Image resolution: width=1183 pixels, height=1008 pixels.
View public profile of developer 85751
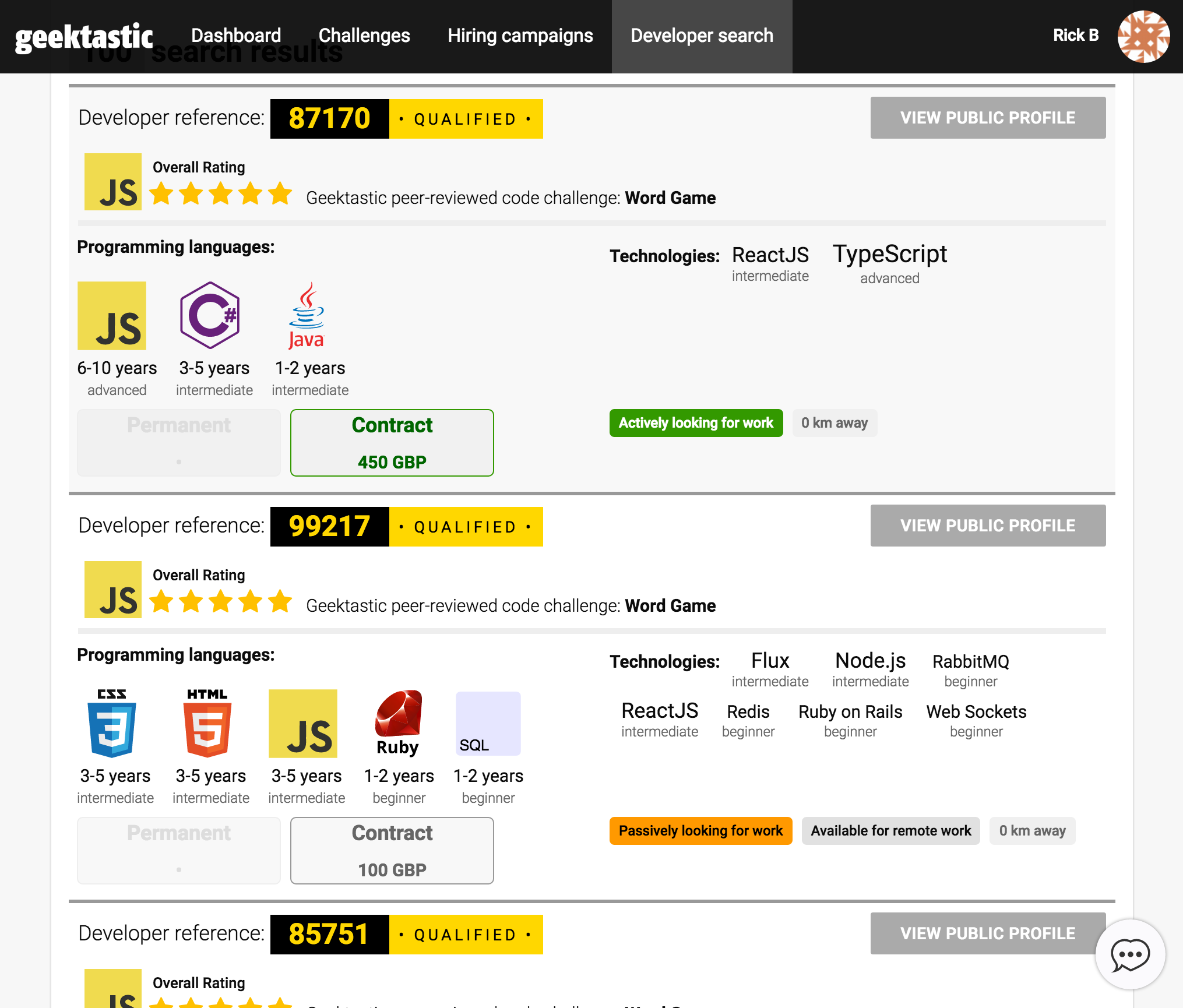[x=988, y=933]
